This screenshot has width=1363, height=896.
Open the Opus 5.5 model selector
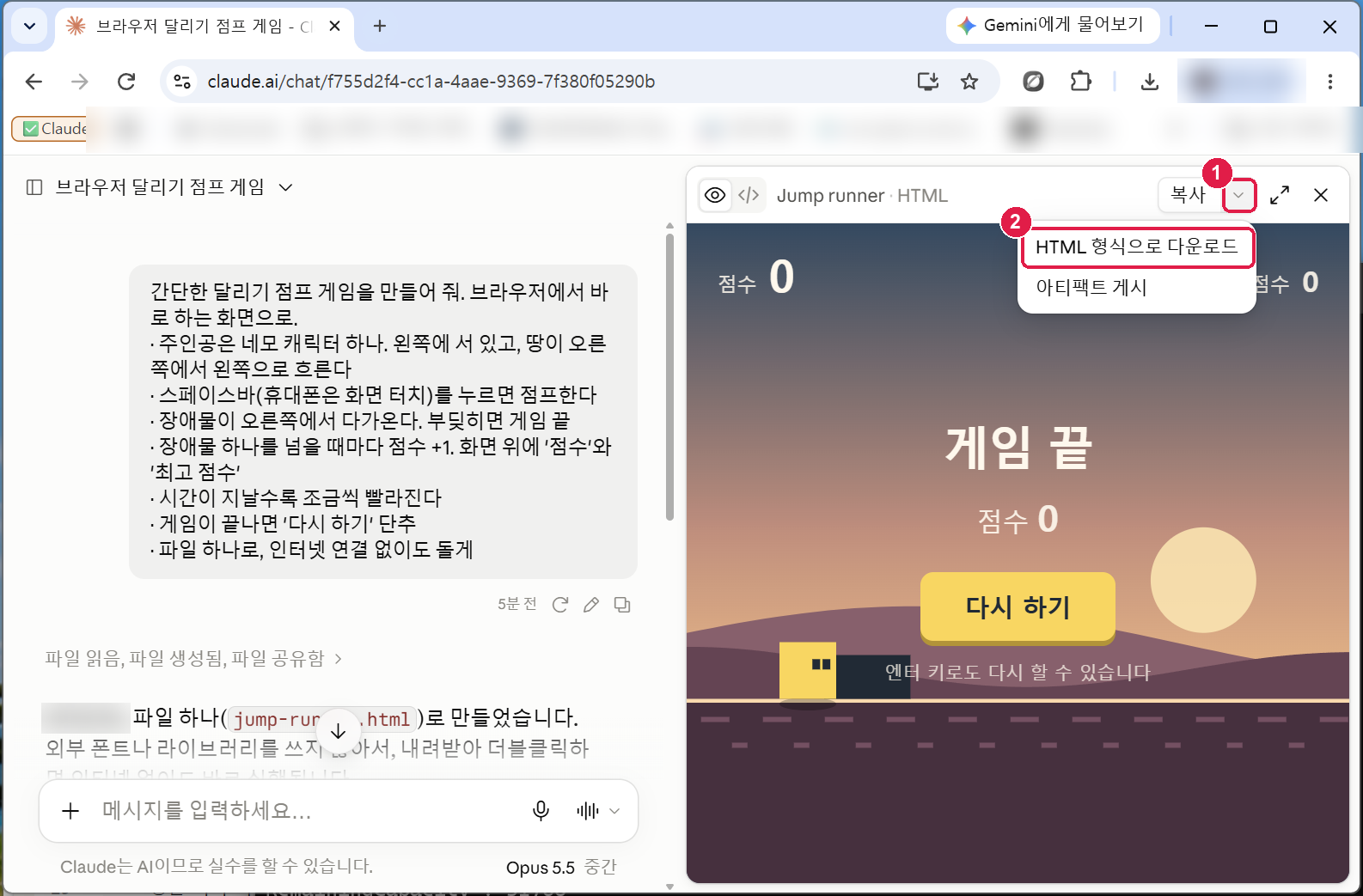tap(561, 868)
